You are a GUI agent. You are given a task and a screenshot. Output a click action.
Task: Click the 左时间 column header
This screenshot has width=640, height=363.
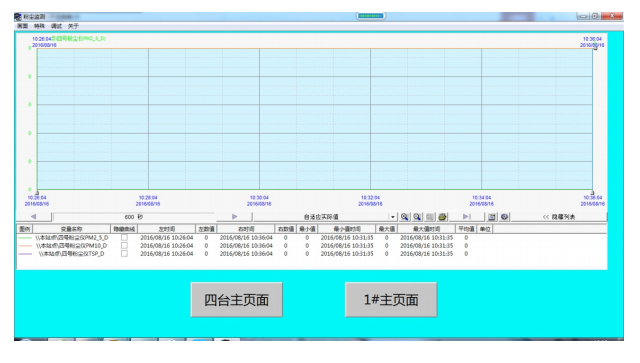(x=167, y=229)
